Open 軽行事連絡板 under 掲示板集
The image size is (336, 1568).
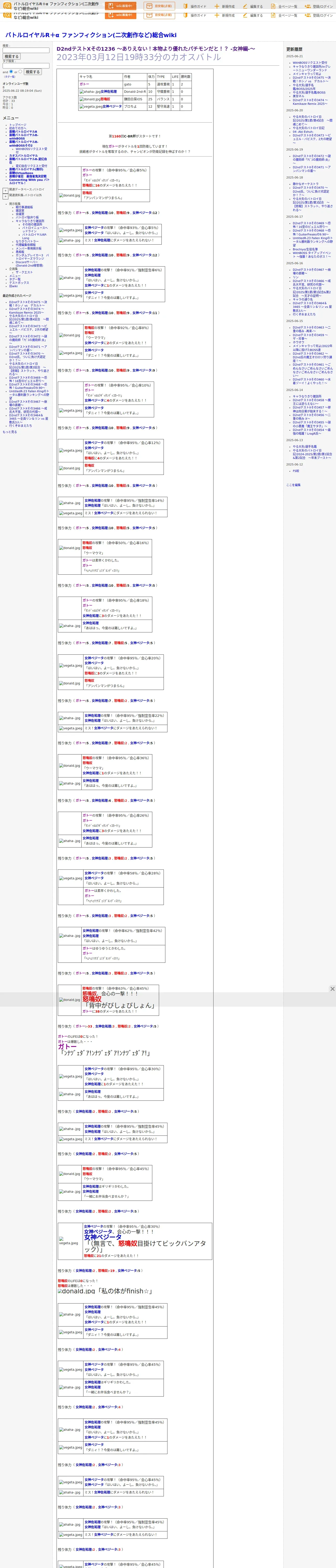coord(24,207)
